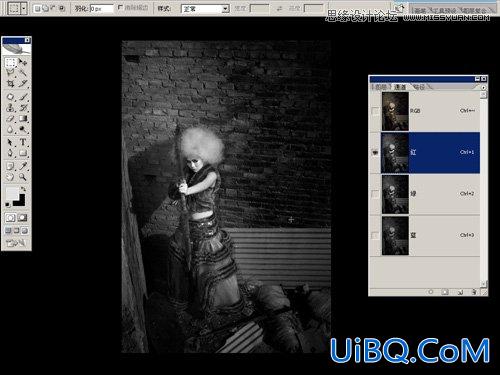Open the Channels panel flyout menu arrow
The width and height of the screenshot is (500, 375).
tap(484, 87)
